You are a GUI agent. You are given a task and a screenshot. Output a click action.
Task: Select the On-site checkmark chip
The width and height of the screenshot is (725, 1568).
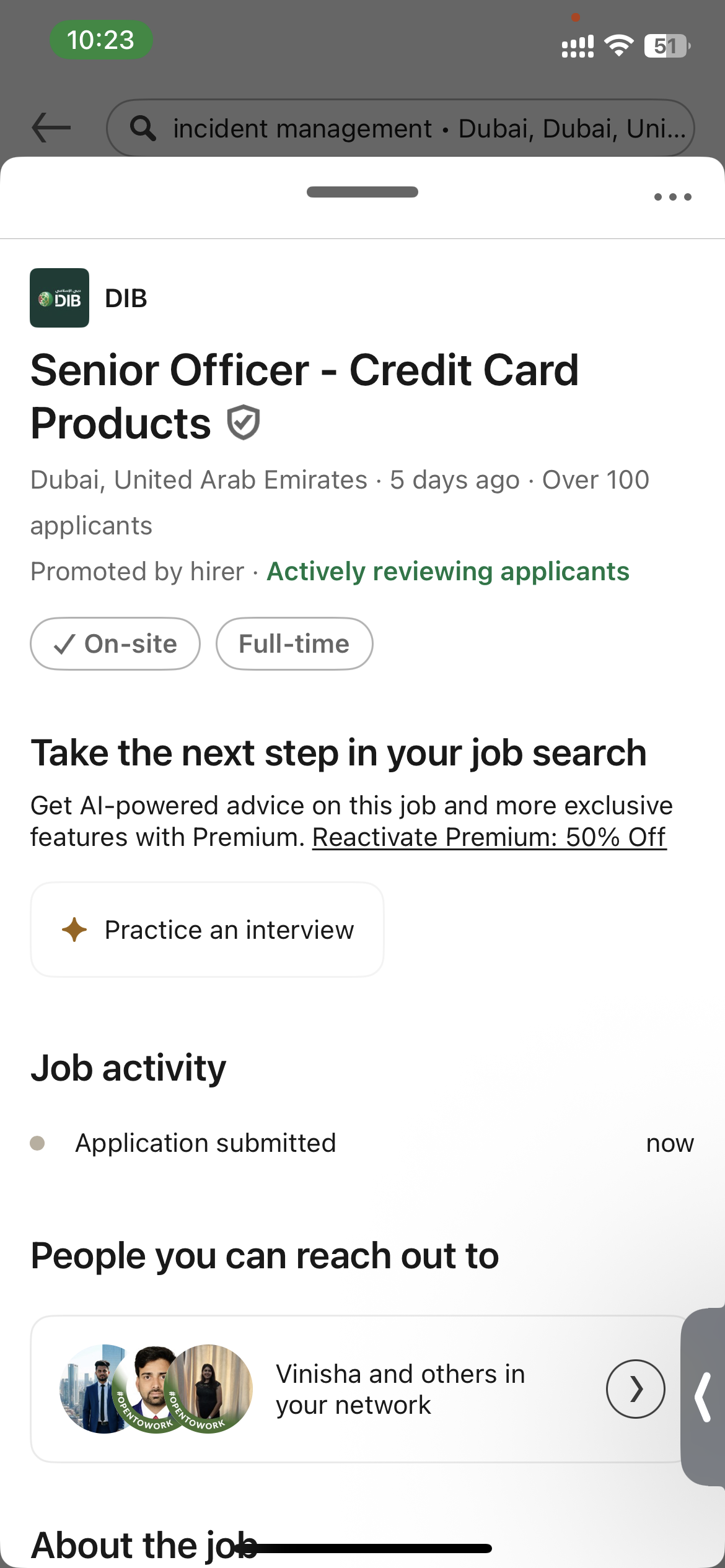tap(115, 644)
